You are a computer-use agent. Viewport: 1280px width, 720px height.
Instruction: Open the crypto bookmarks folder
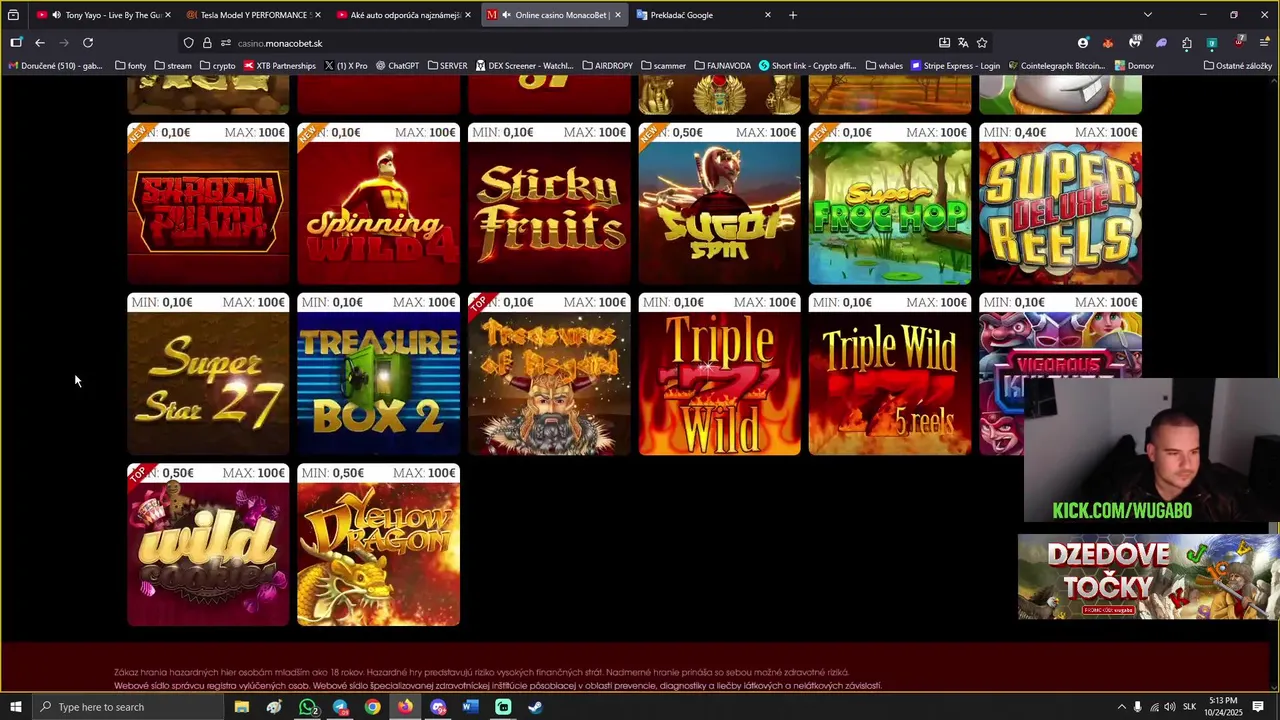217,66
